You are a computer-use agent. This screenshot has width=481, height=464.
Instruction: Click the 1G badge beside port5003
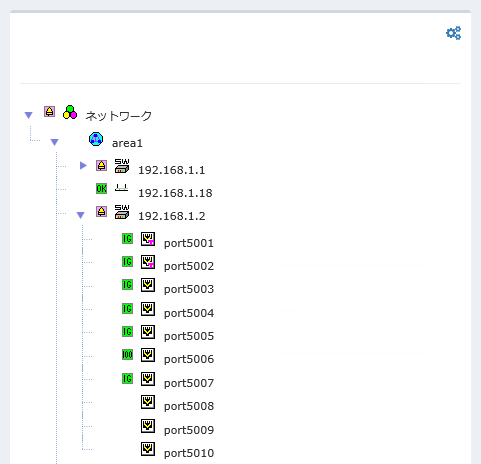coord(127,285)
